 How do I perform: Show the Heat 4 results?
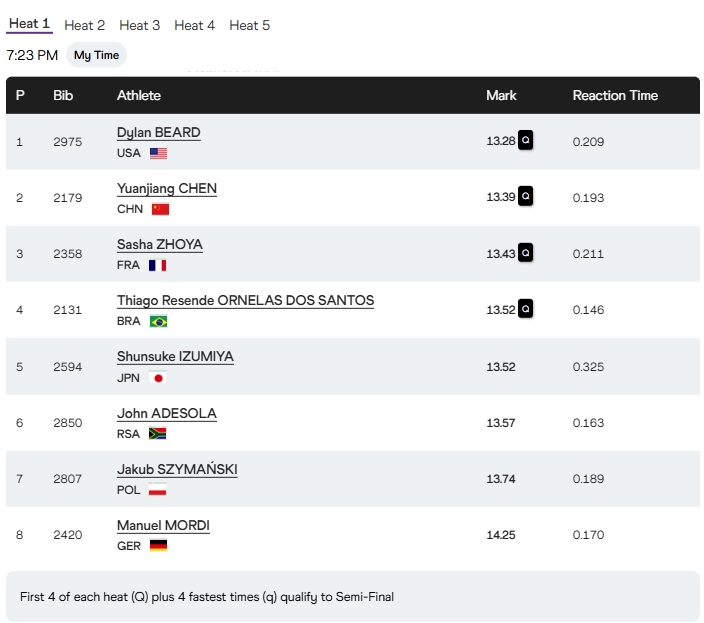click(x=194, y=25)
